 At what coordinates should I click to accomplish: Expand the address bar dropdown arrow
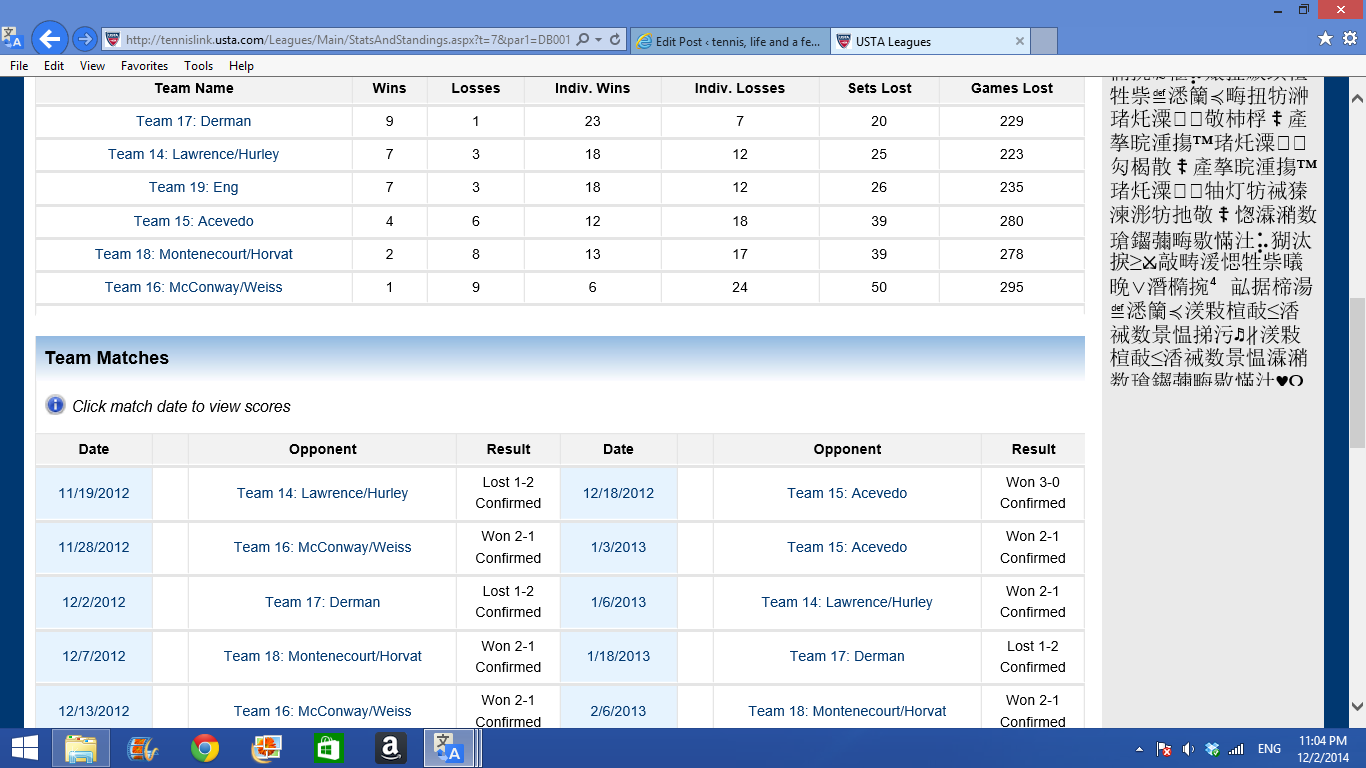tap(598, 41)
